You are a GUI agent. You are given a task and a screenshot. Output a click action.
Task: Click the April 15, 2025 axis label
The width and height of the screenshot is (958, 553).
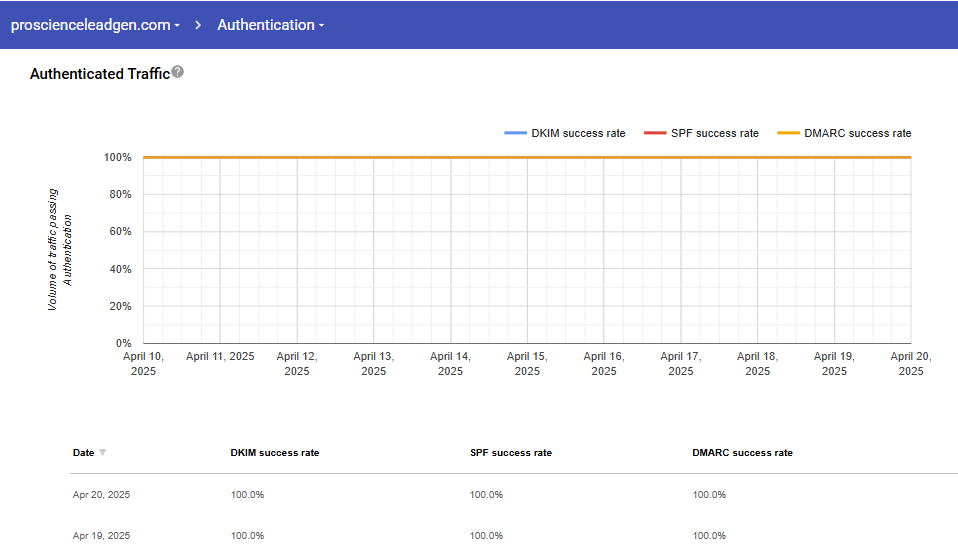[x=527, y=363]
